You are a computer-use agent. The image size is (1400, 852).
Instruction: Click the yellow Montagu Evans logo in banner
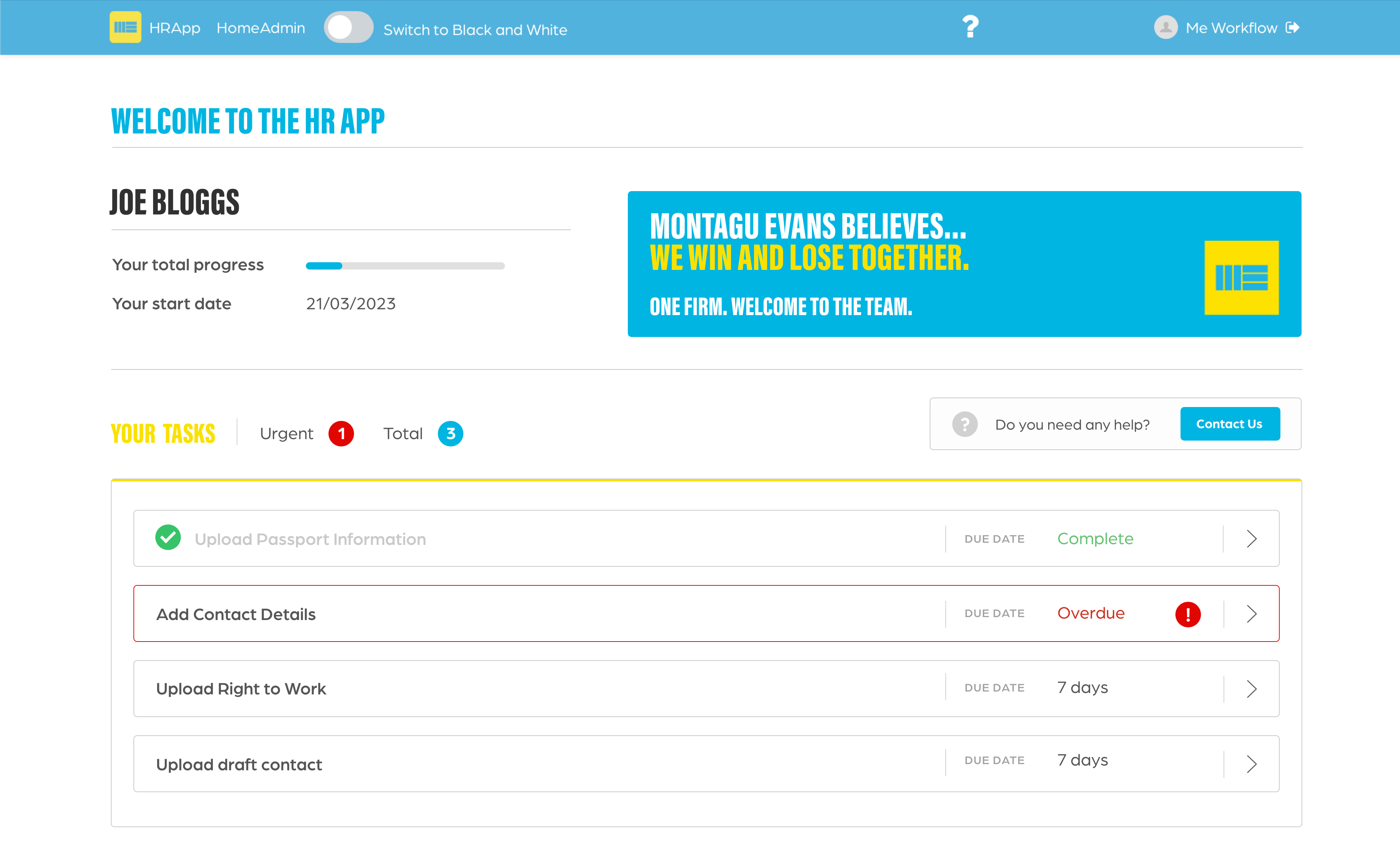click(1241, 277)
